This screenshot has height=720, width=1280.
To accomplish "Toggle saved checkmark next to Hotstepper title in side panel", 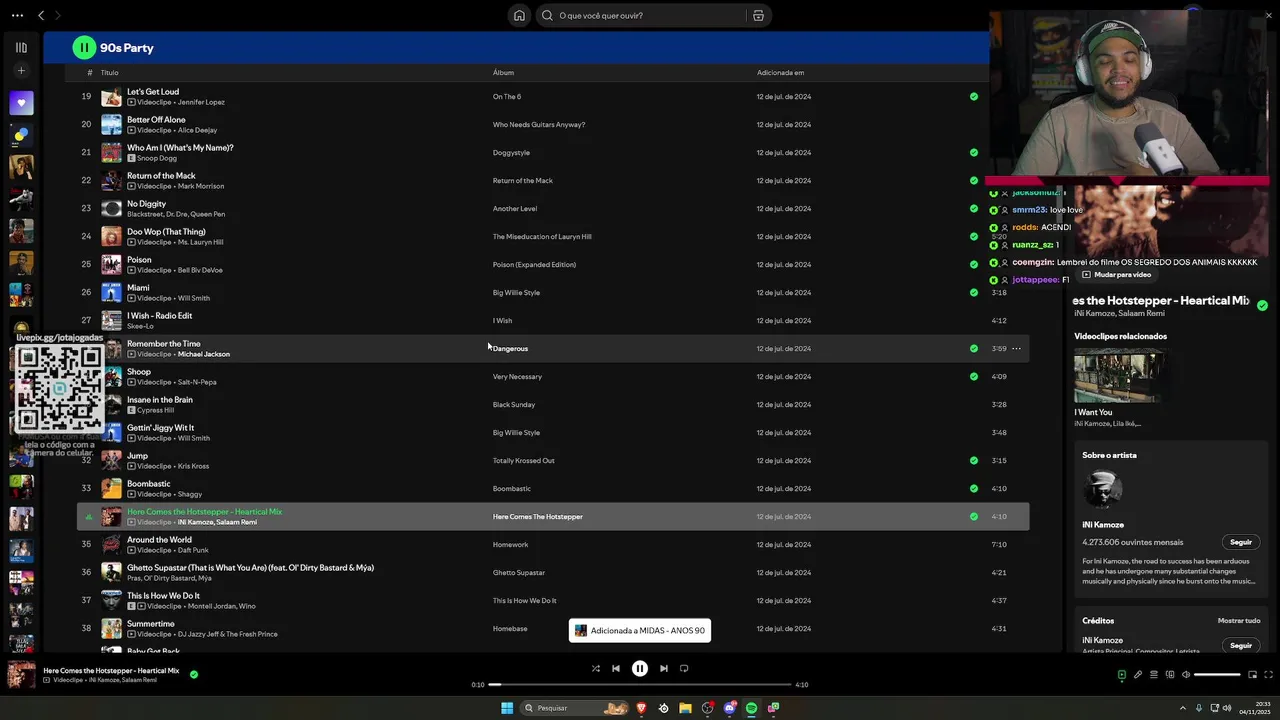I will tap(1262, 306).
